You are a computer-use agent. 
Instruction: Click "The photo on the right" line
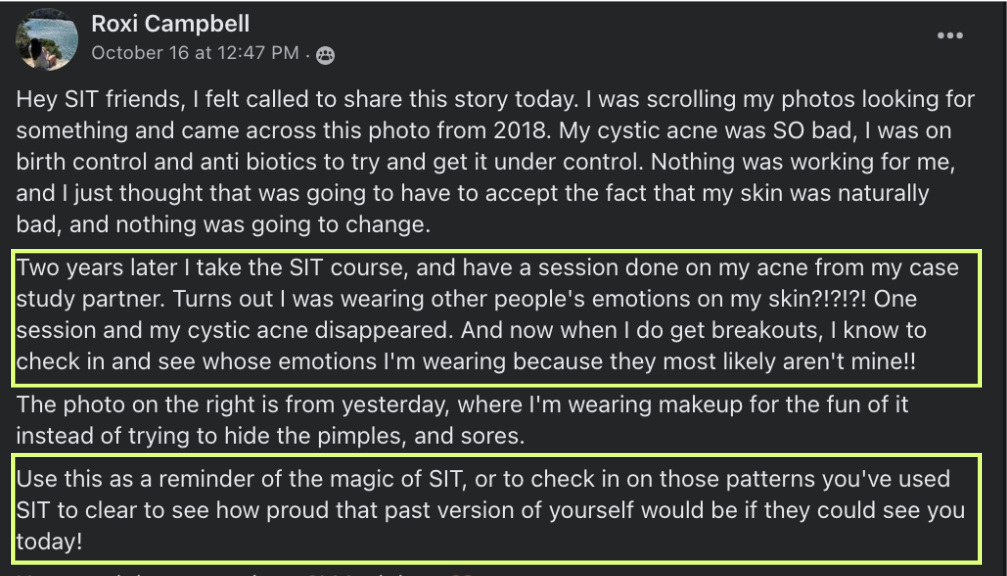(460, 405)
